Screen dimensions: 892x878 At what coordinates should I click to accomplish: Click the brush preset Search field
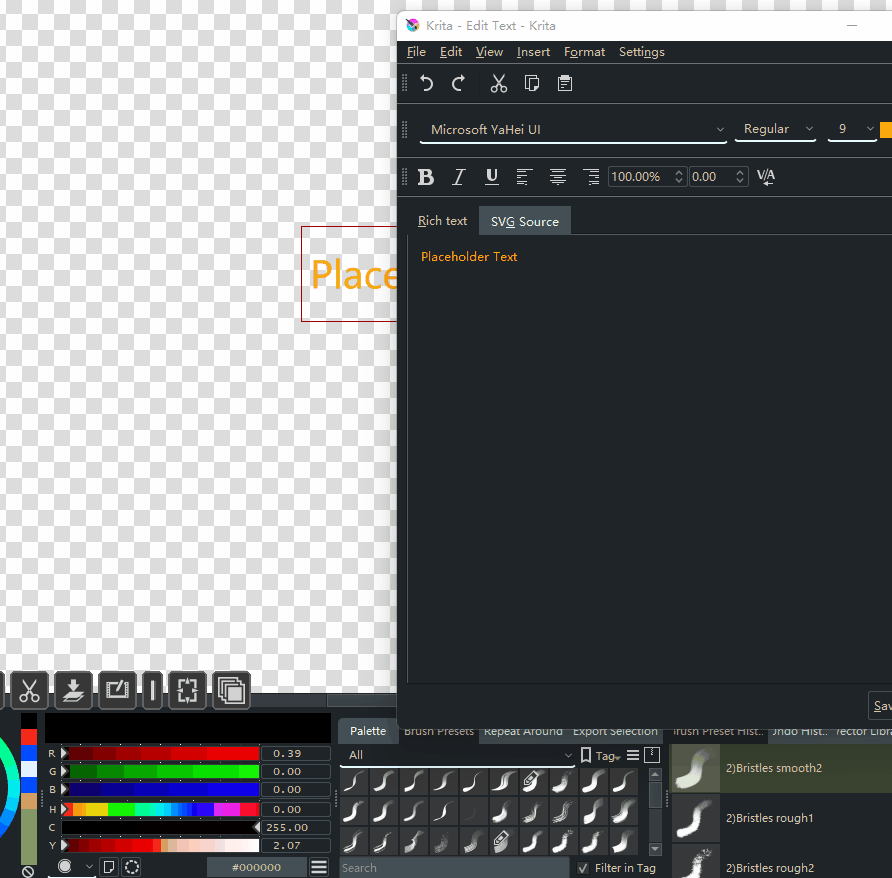pyautogui.click(x=453, y=868)
